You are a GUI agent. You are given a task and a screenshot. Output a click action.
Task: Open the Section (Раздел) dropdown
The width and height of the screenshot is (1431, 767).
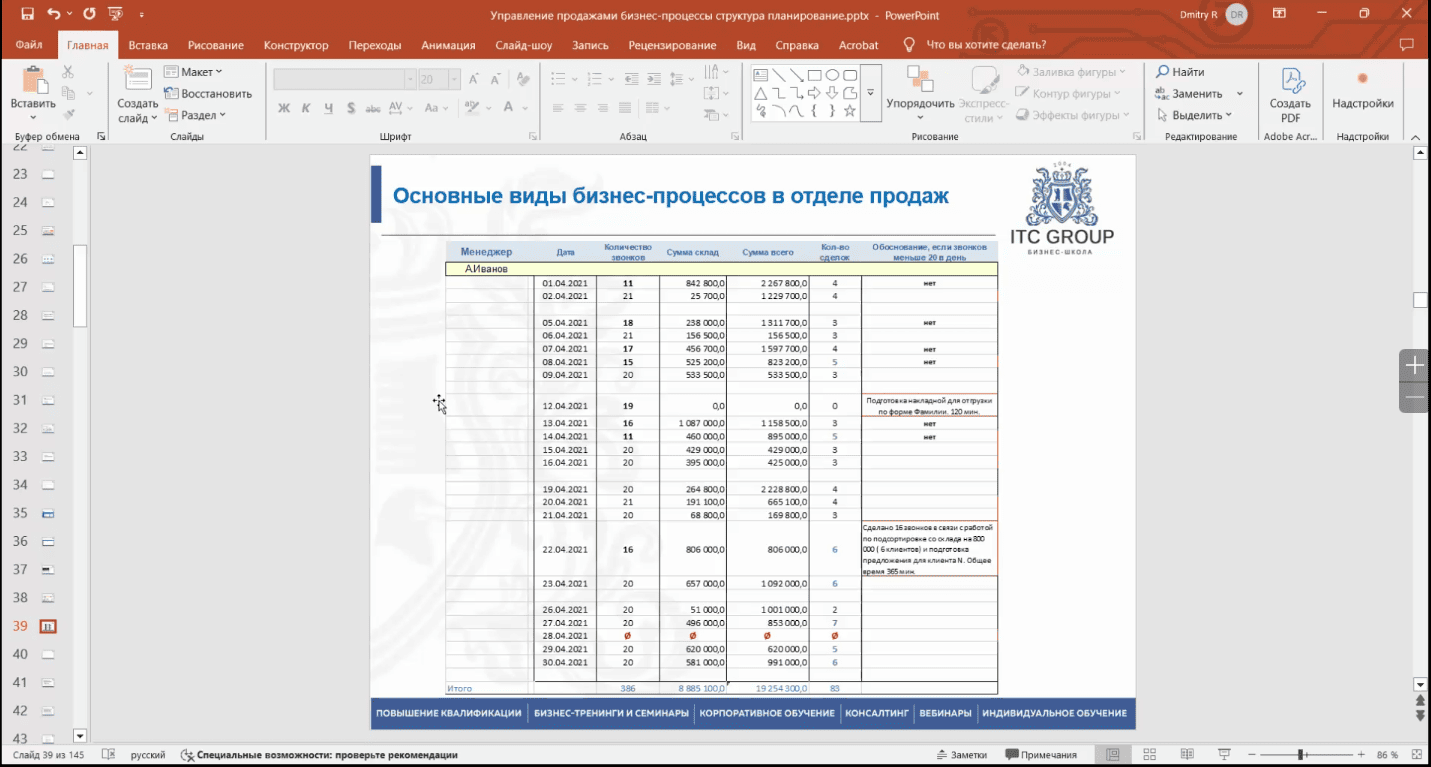coord(195,115)
